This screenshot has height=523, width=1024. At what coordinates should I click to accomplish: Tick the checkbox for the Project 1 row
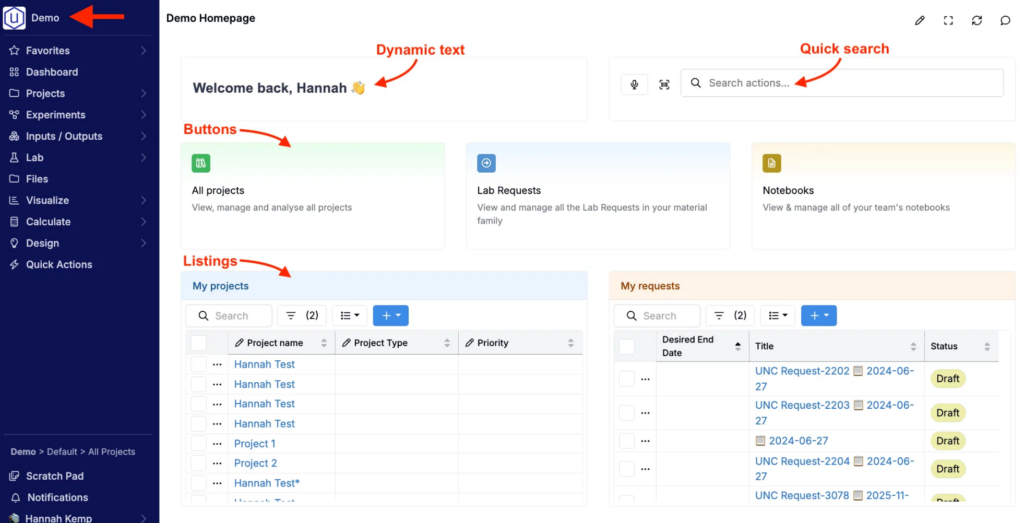tap(198, 443)
